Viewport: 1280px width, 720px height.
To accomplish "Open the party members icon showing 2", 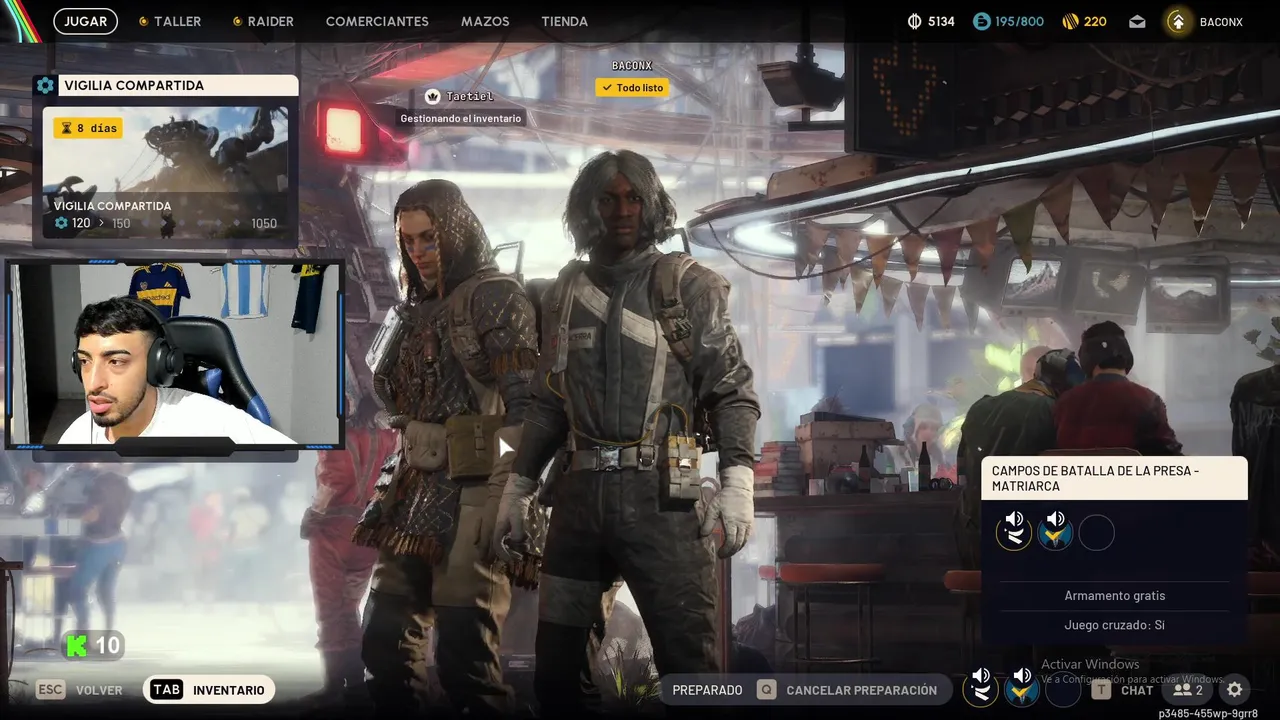I will coord(1188,690).
